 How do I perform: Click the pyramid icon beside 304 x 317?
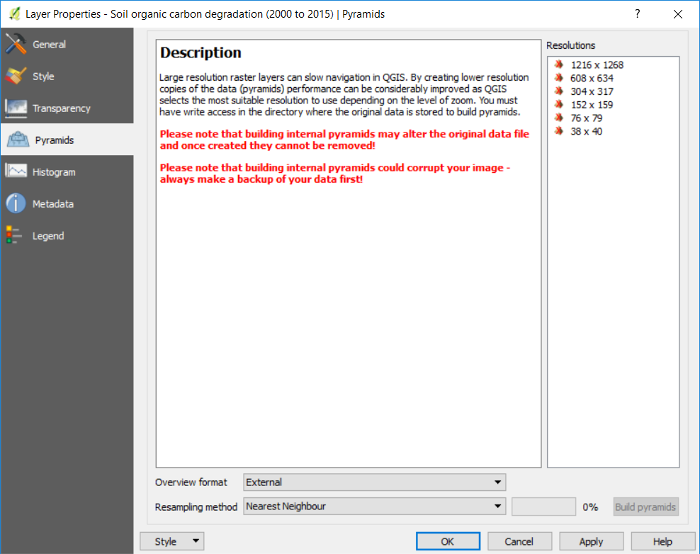tap(558, 91)
